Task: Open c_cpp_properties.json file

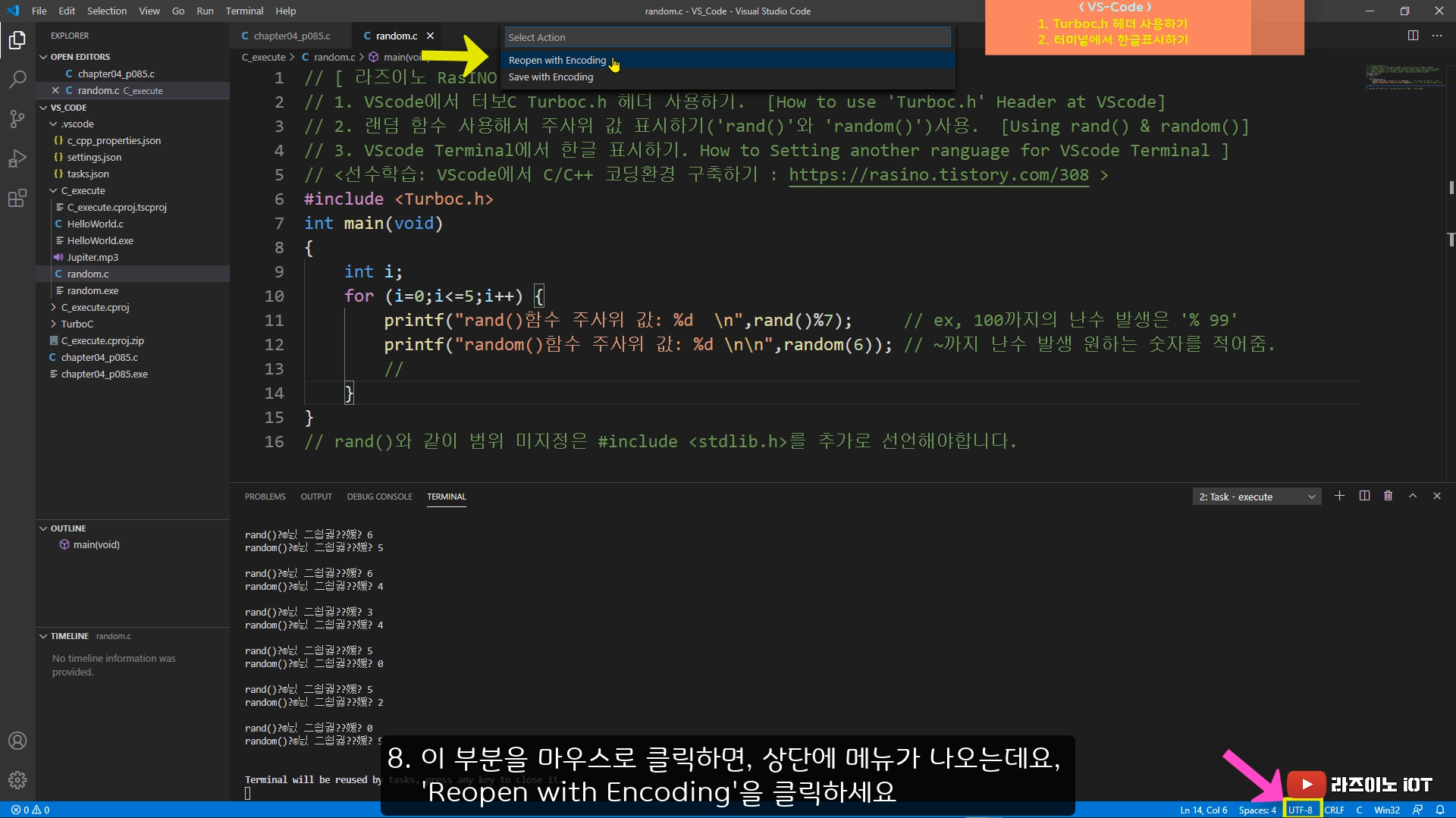Action: (114, 140)
